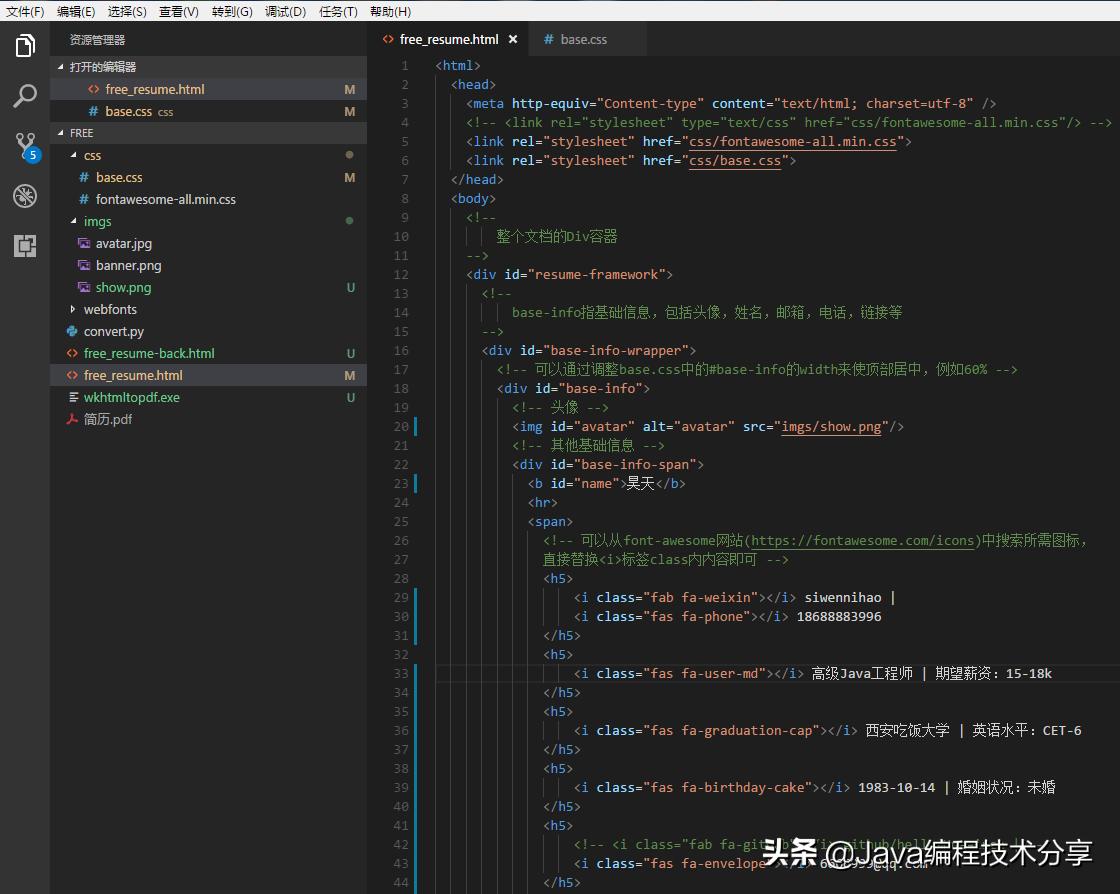1120x894 pixels.
Task: Expand the webfonts folder
Action: click(109, 310)
